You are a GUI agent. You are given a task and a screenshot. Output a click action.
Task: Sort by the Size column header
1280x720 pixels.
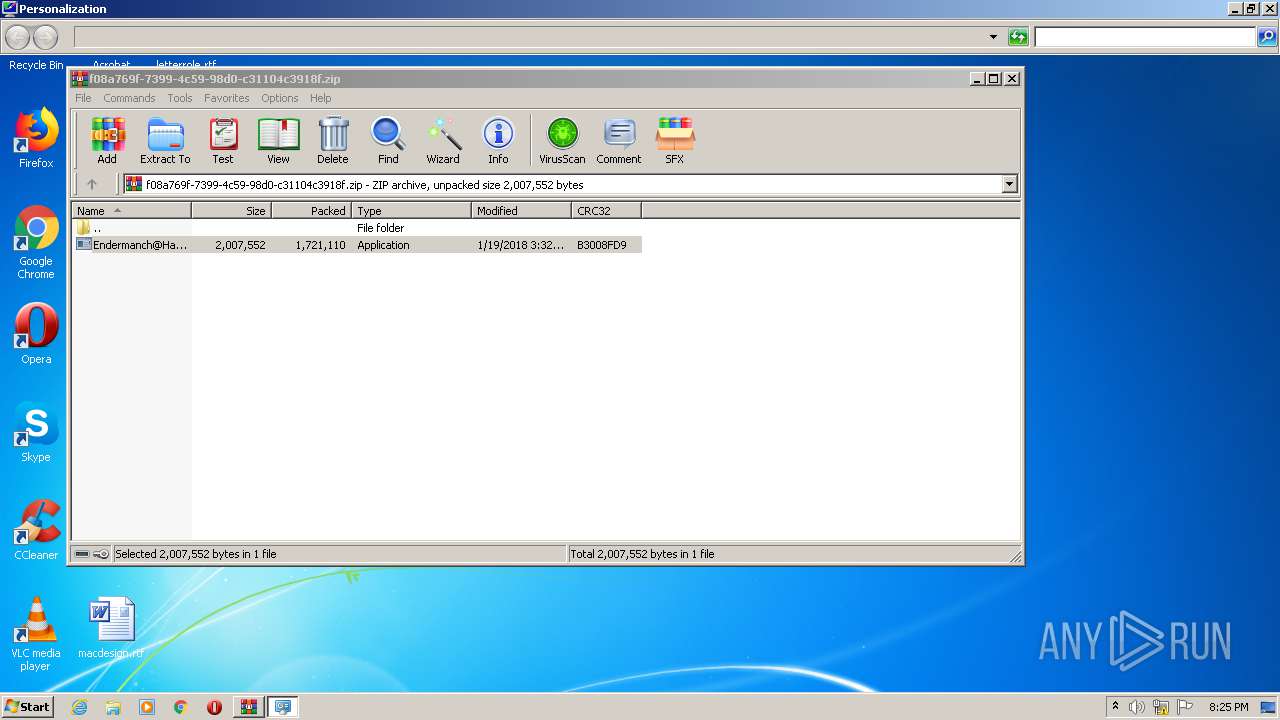(x=232, y=210)
